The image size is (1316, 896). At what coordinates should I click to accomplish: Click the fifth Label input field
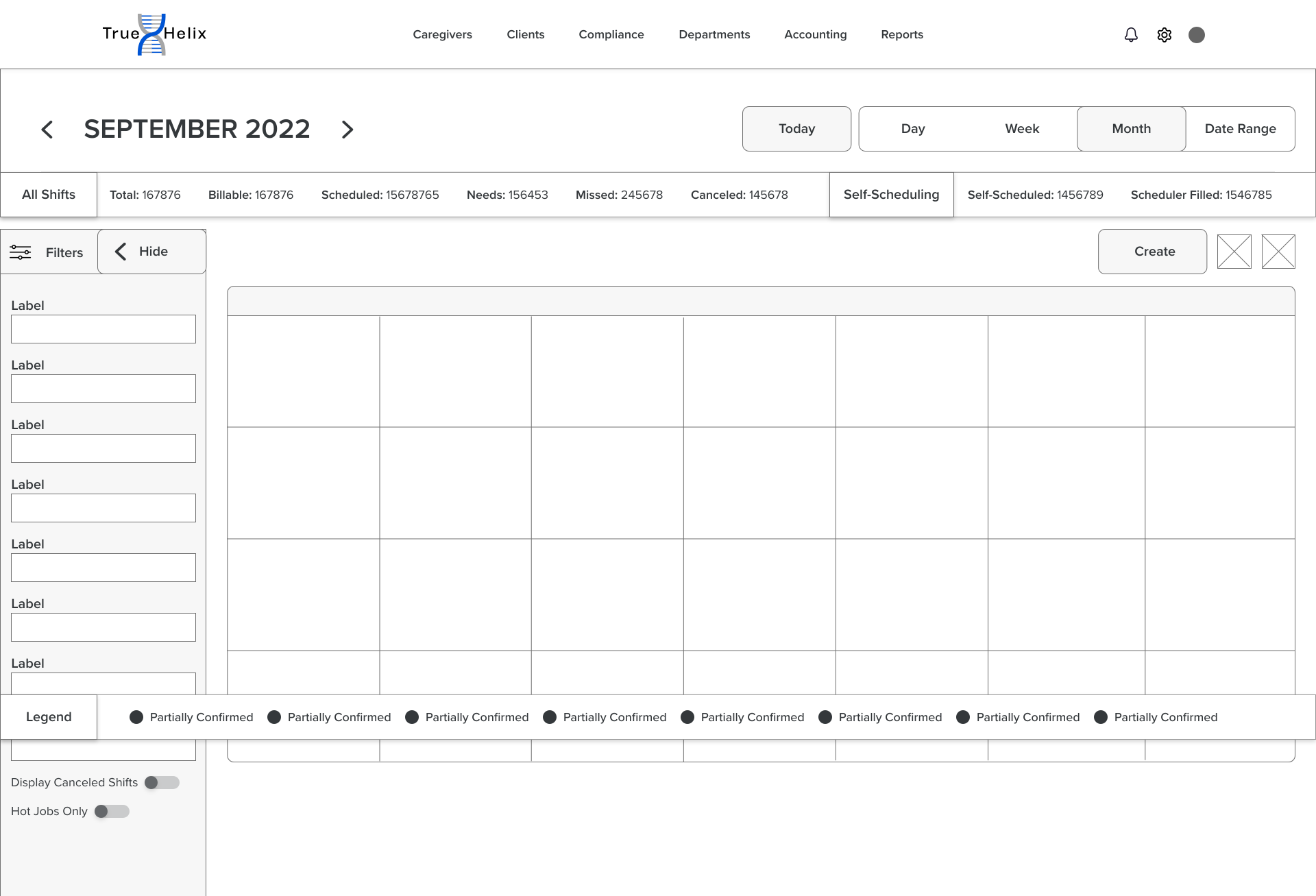click(103, 568)
